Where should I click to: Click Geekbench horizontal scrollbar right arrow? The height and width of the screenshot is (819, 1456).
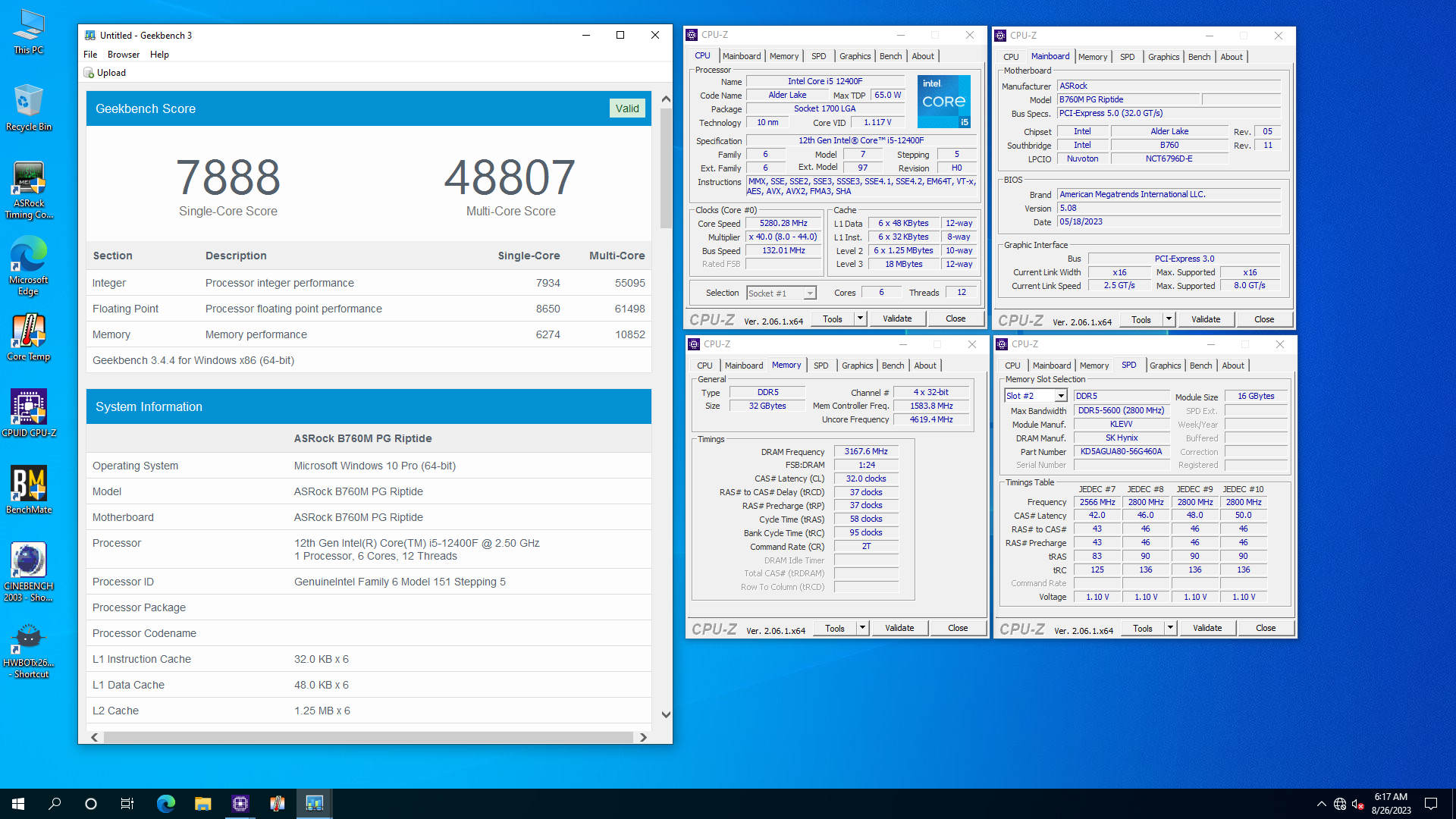643,737
